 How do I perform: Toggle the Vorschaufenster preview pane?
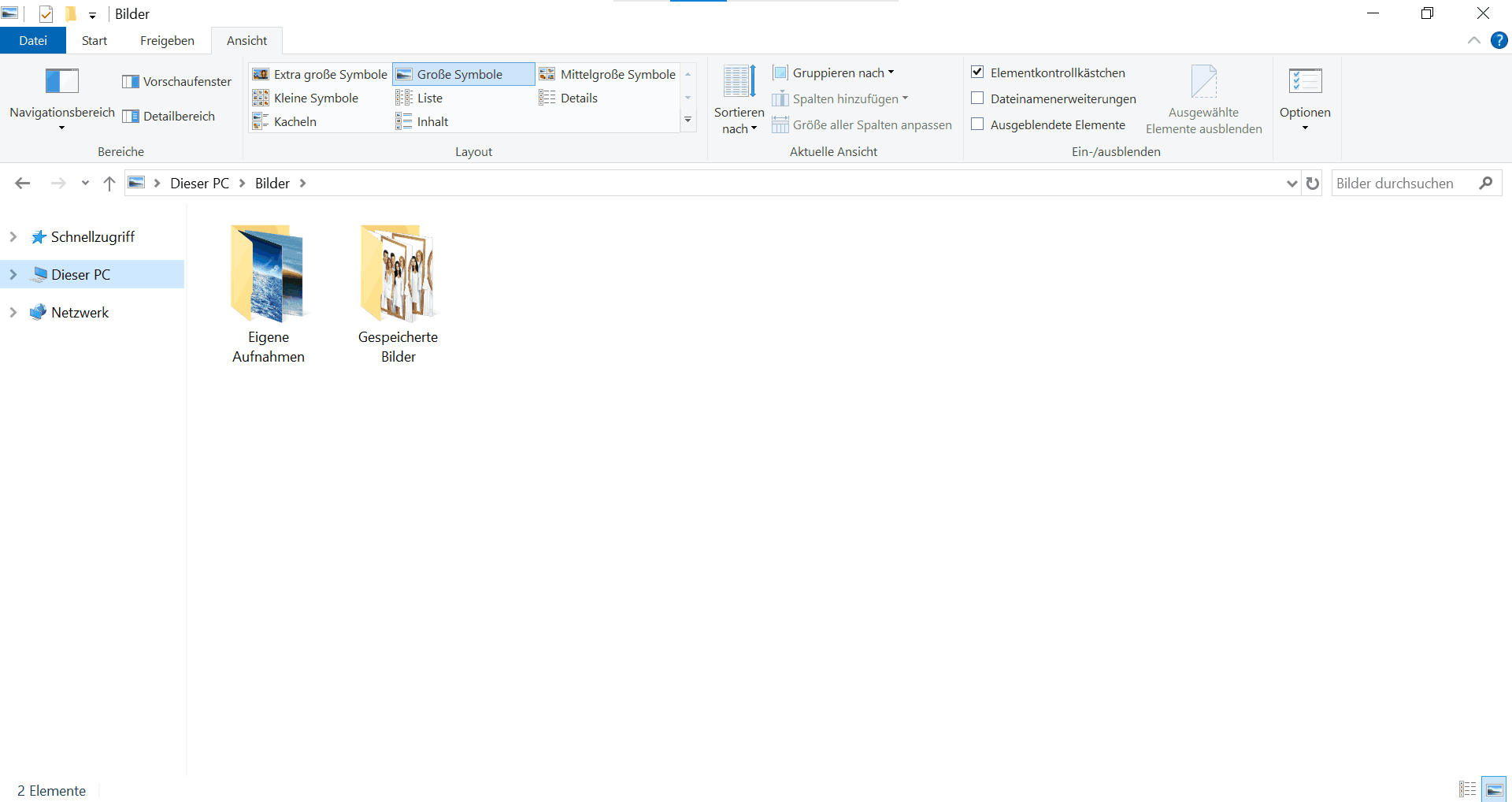[x=177, y=82]
